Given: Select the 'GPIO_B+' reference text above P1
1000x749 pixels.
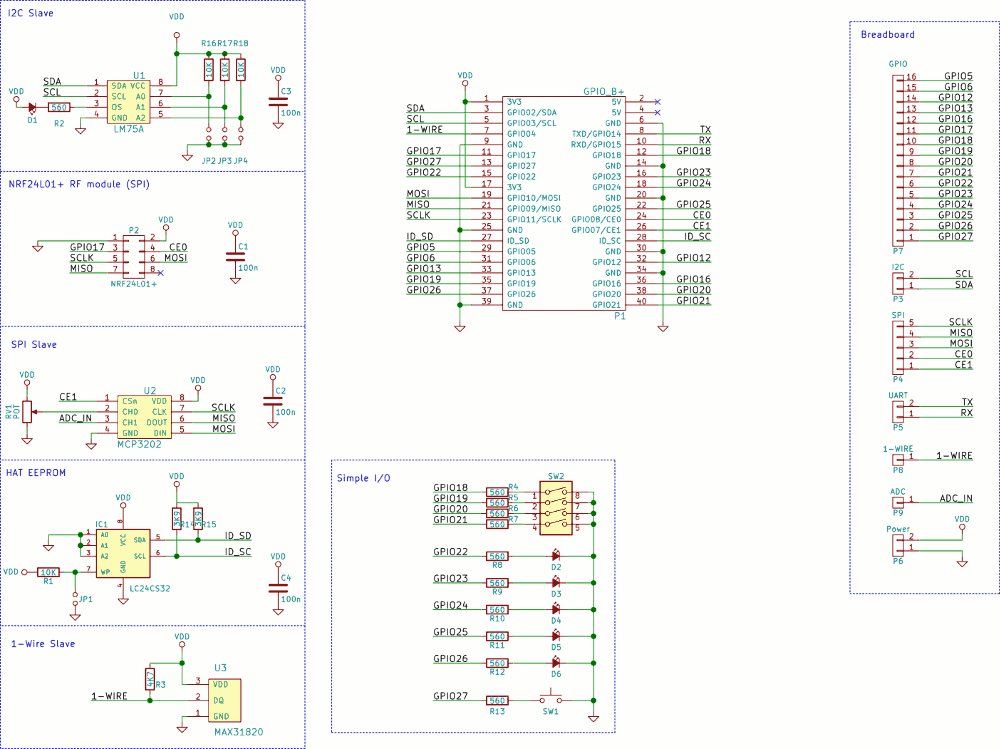Looking at the screenshot, I should click(603, 91).
